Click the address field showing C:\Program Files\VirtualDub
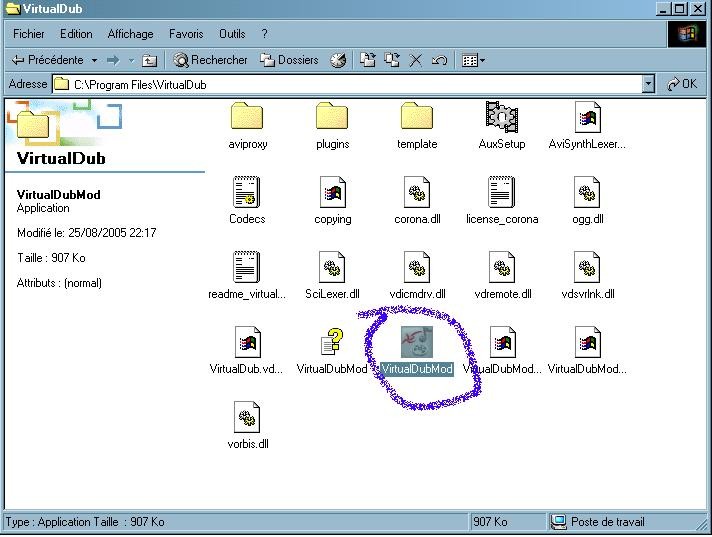 pos(348,84)
